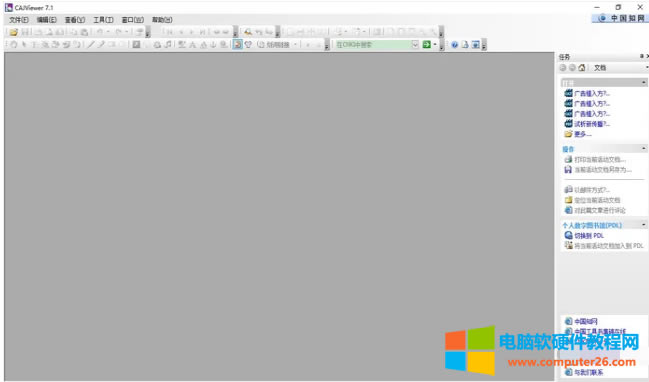Open the 帮助(H) menu

tap(162, 20)
